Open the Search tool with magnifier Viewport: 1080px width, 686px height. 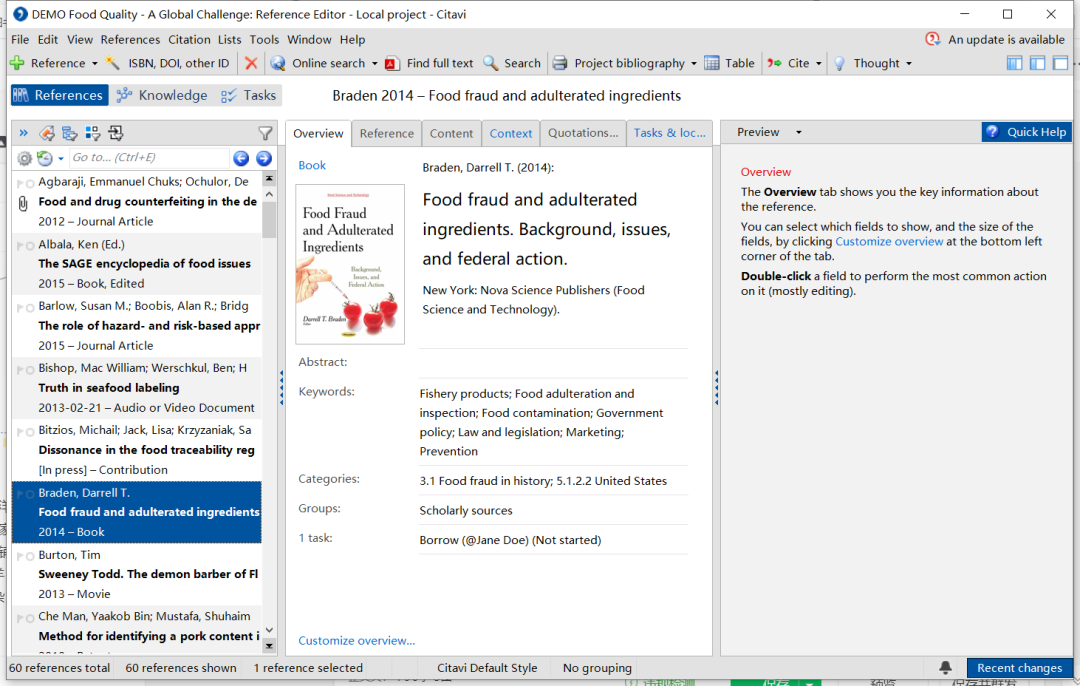(x=512, y=63)
